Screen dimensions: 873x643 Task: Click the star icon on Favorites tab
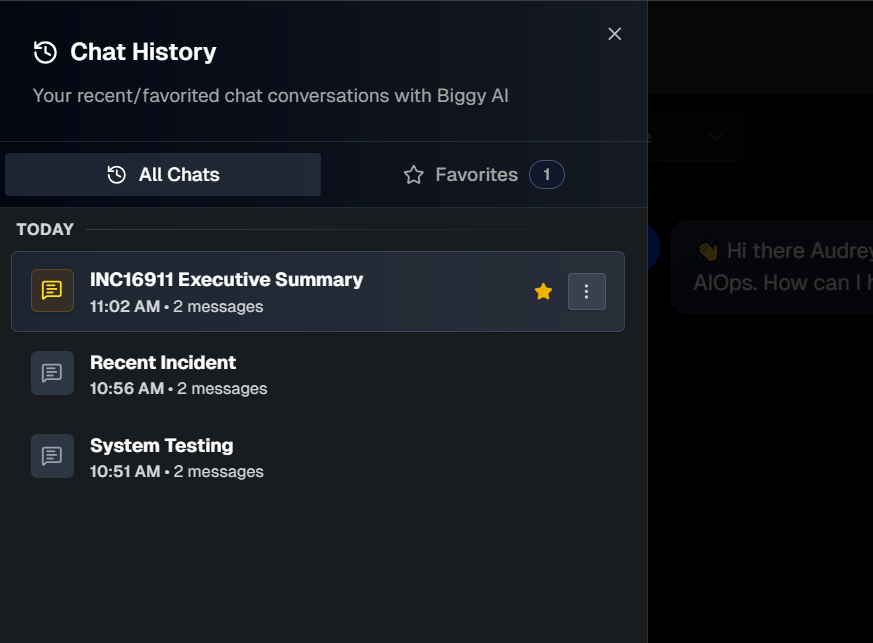click(x=414, y=175)
